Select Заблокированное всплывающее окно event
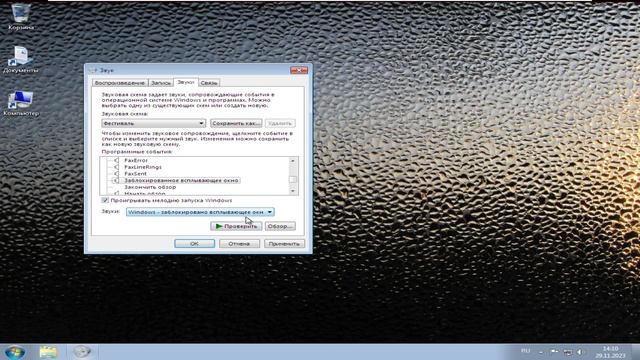The width and height of the screenshot is (640, 360). pyautogui.click(x=181, y=180)
